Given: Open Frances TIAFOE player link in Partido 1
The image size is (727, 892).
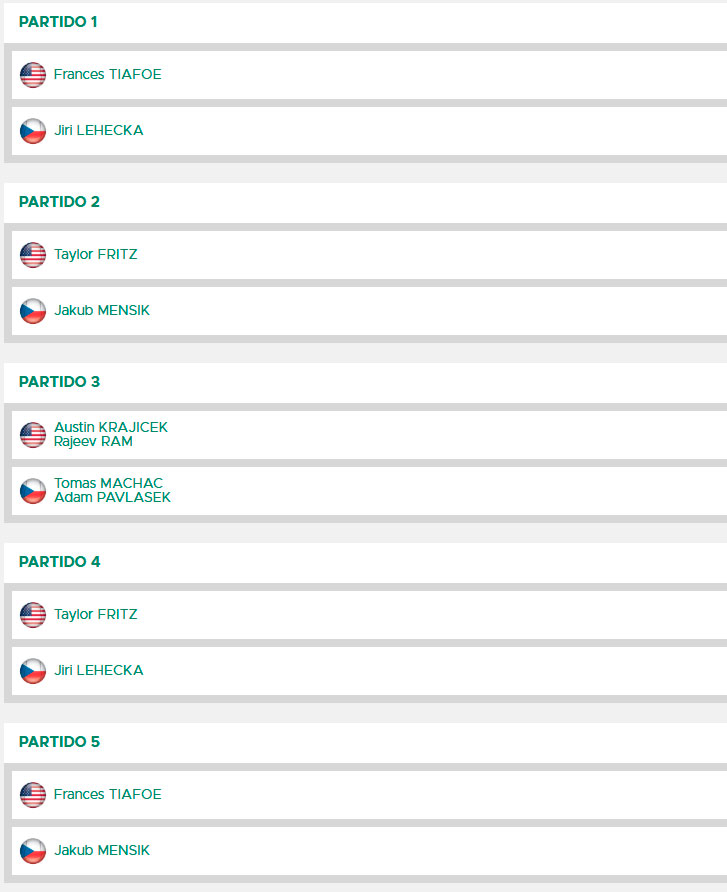Looking at the screenshot, I should (x=108, y=75).
